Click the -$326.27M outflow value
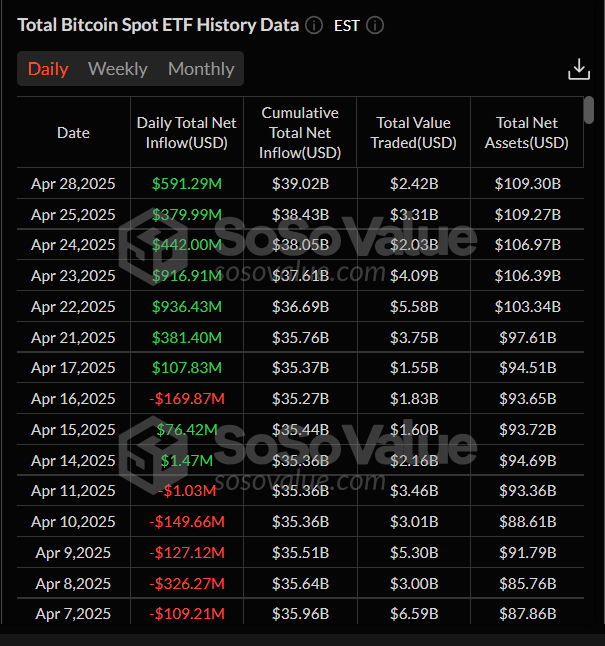This screenshot has height=646, width=605. click(x=188, y=583)
